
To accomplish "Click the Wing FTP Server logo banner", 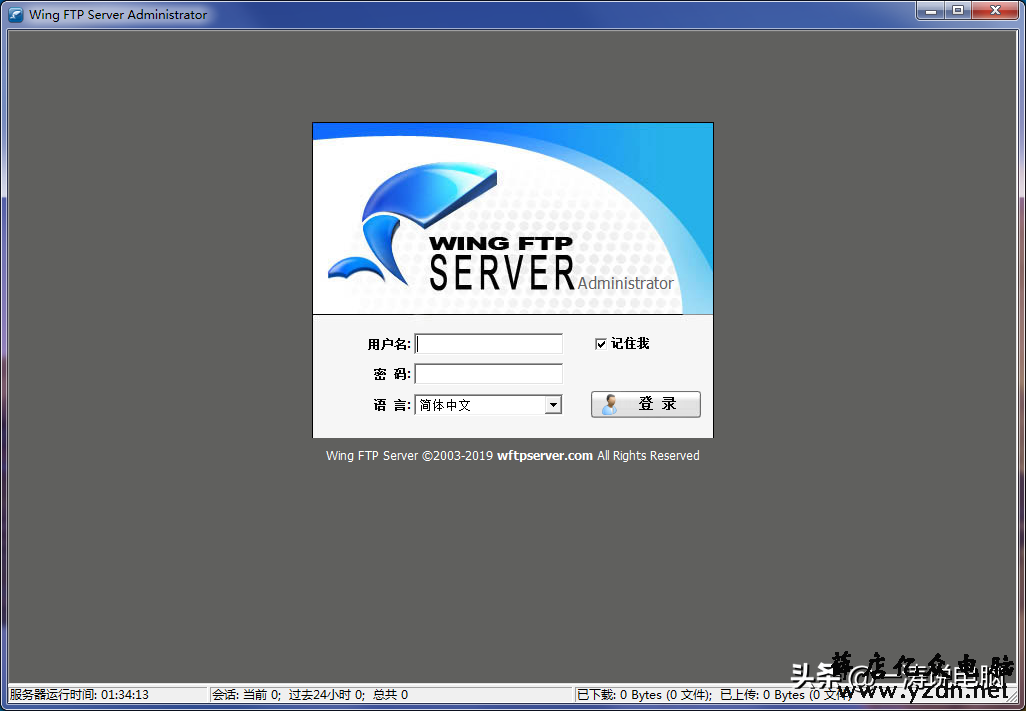I will (513, 218).
